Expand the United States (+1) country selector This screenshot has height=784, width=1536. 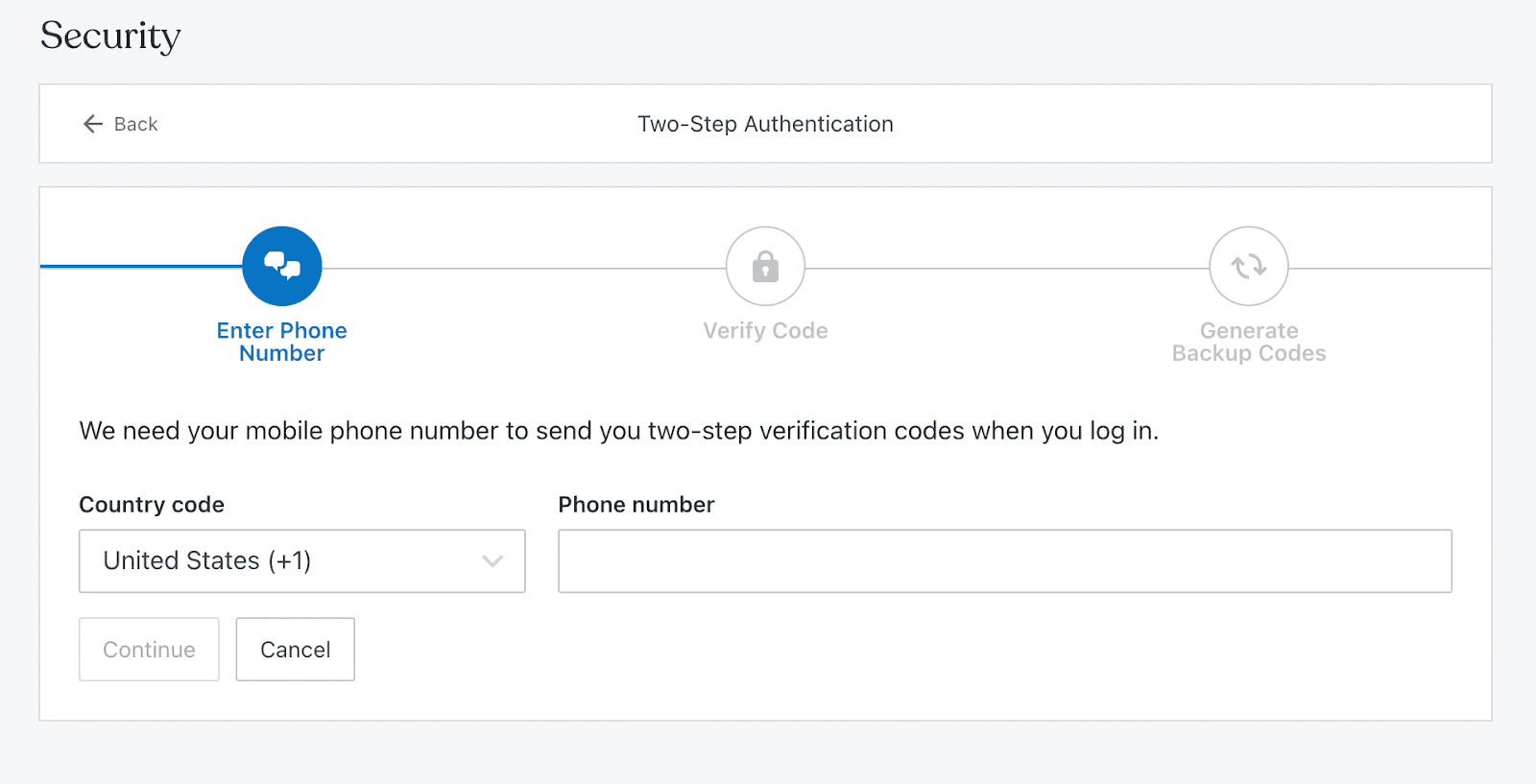tap(300, 561)
